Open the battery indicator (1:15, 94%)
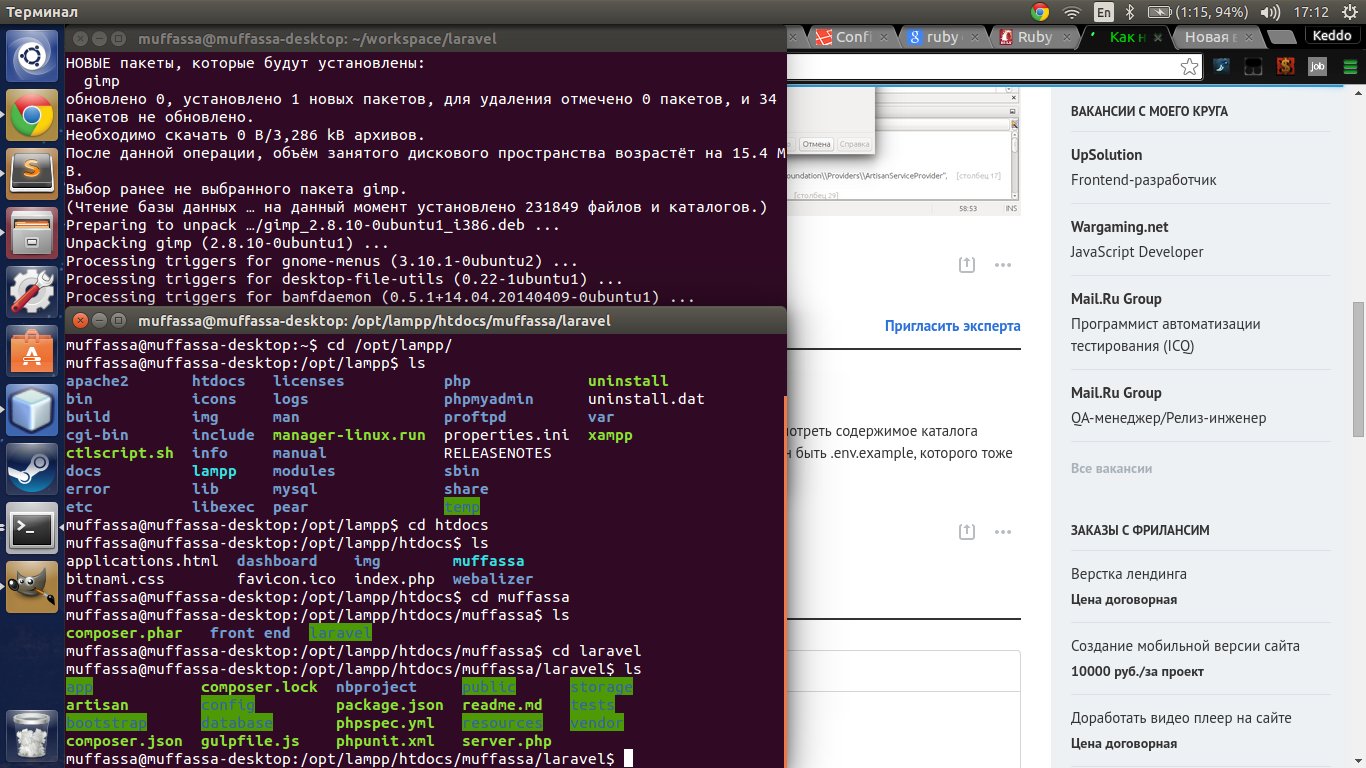This screenshot has height=768, width=1366. tap(1198, 12)
